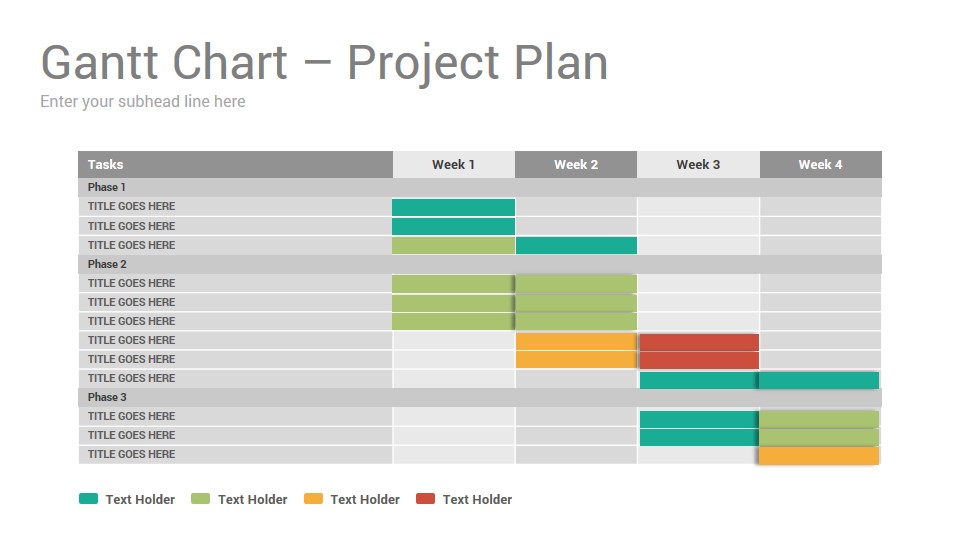Viewport: 960px width, 540px height.
Task: Select the Week 1 column header
Action: point(453,165)
